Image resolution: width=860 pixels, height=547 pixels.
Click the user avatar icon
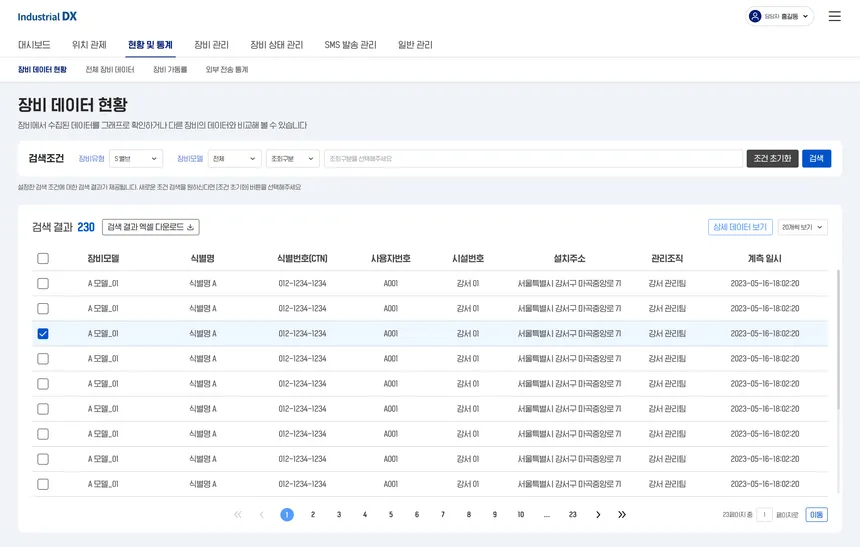tap(755, 16)
